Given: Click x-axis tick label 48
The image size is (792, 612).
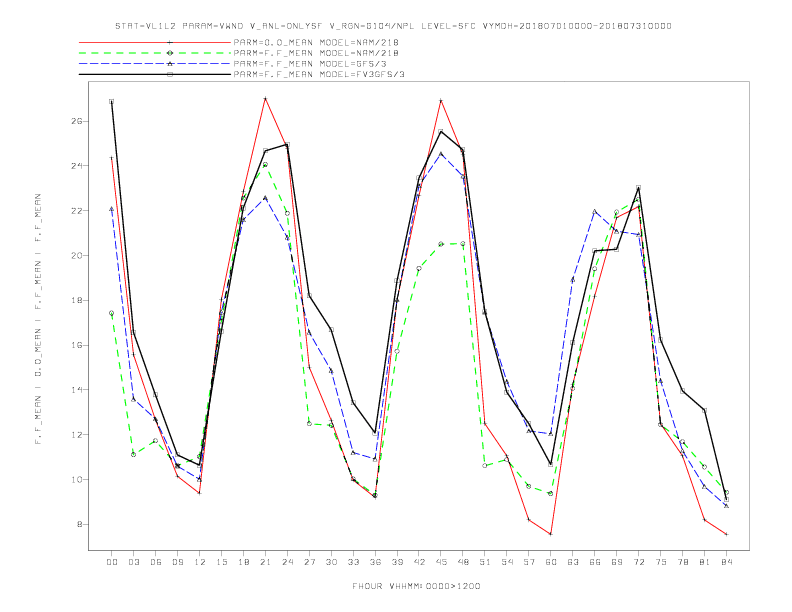Looking at the screenshot, I should (463, 562).
